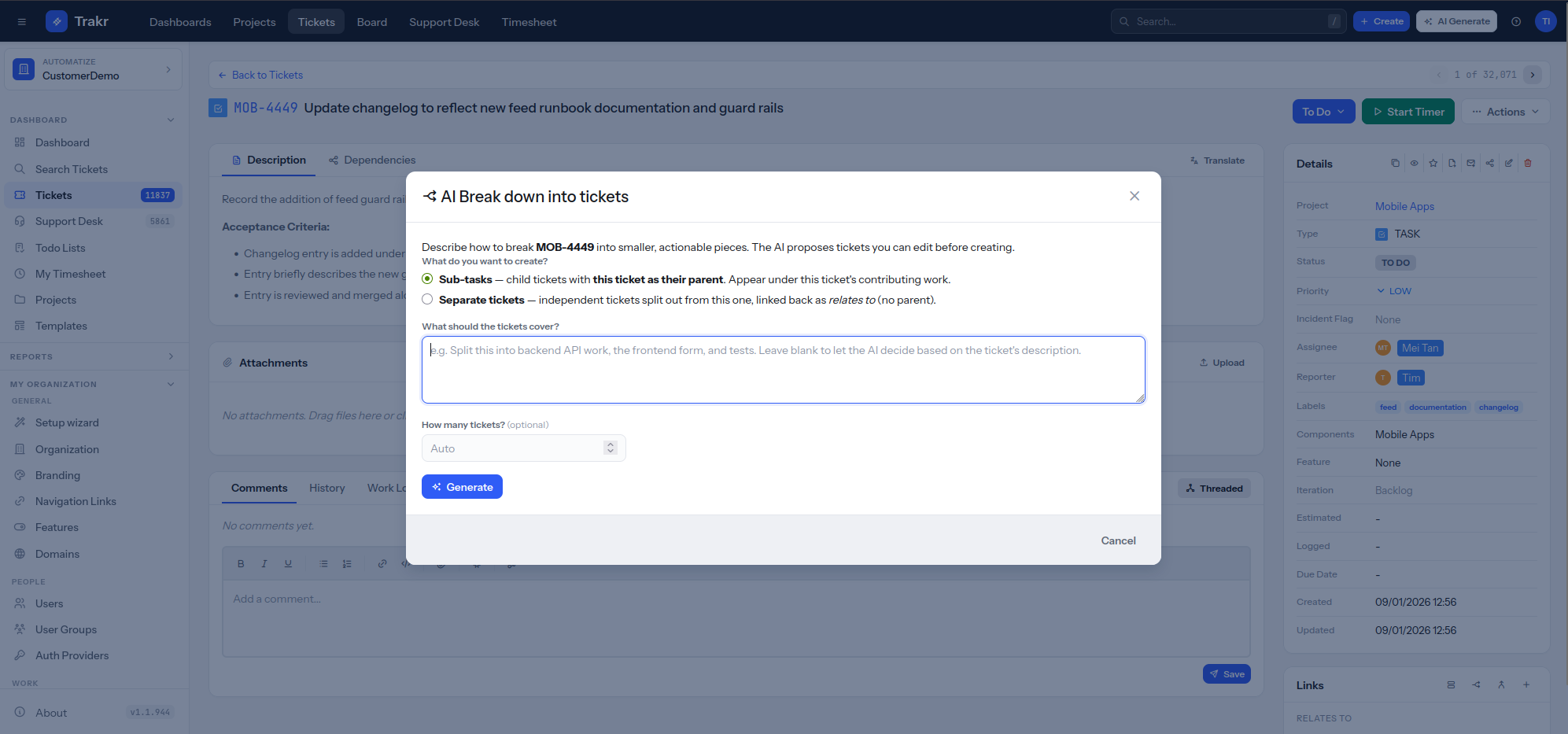Click the add link plus icon in Links
The height and width of the screenshot is (734, 1568).
point(1526,684)
